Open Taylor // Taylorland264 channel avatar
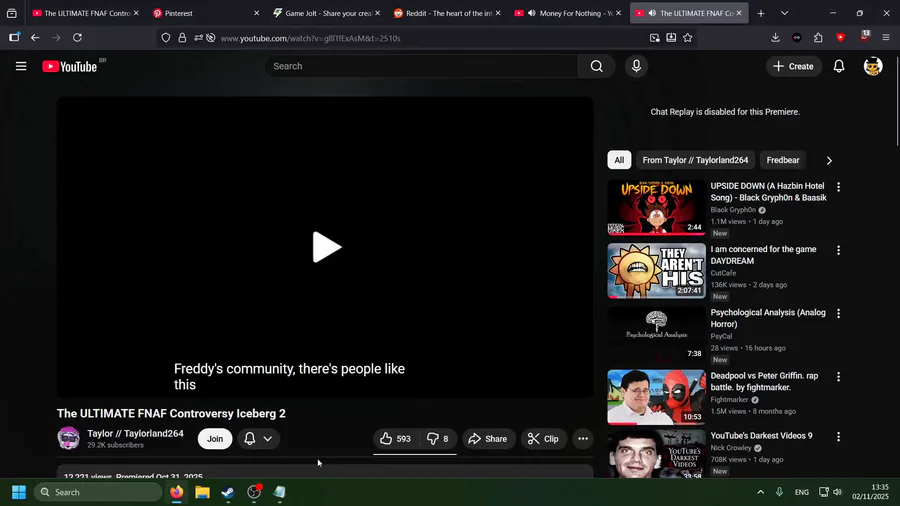The width and height of the screenshot is (900, 506). [69, 438]
